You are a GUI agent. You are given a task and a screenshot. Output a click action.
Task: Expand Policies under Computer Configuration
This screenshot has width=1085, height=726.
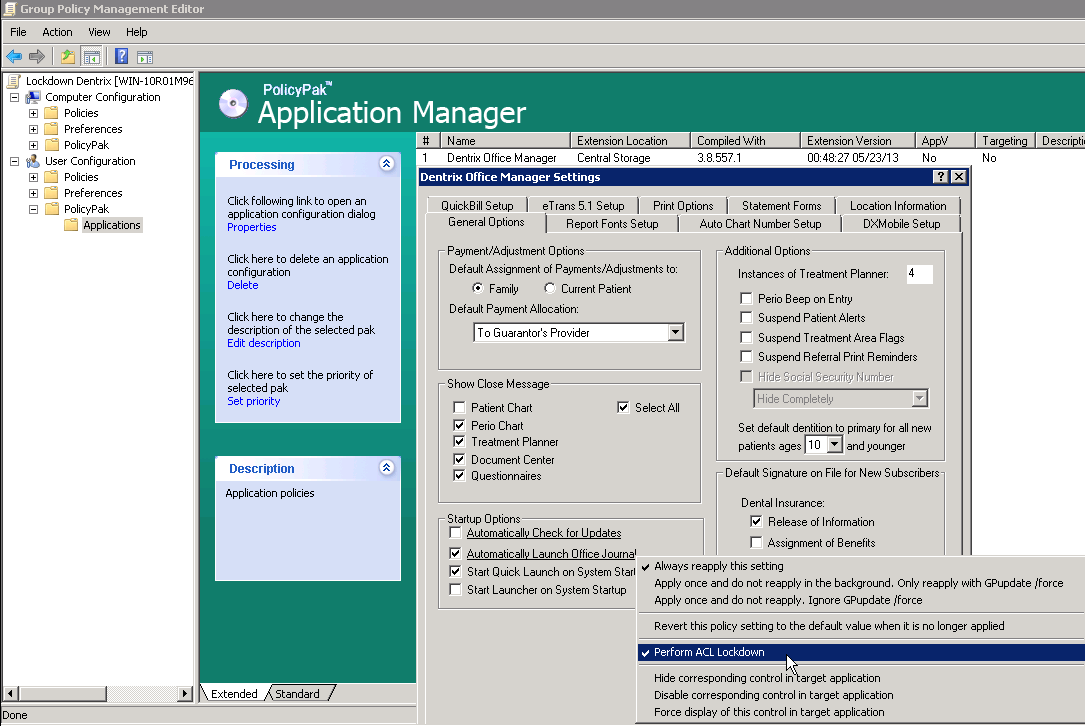pyautogui.click(x=33, y=114)
